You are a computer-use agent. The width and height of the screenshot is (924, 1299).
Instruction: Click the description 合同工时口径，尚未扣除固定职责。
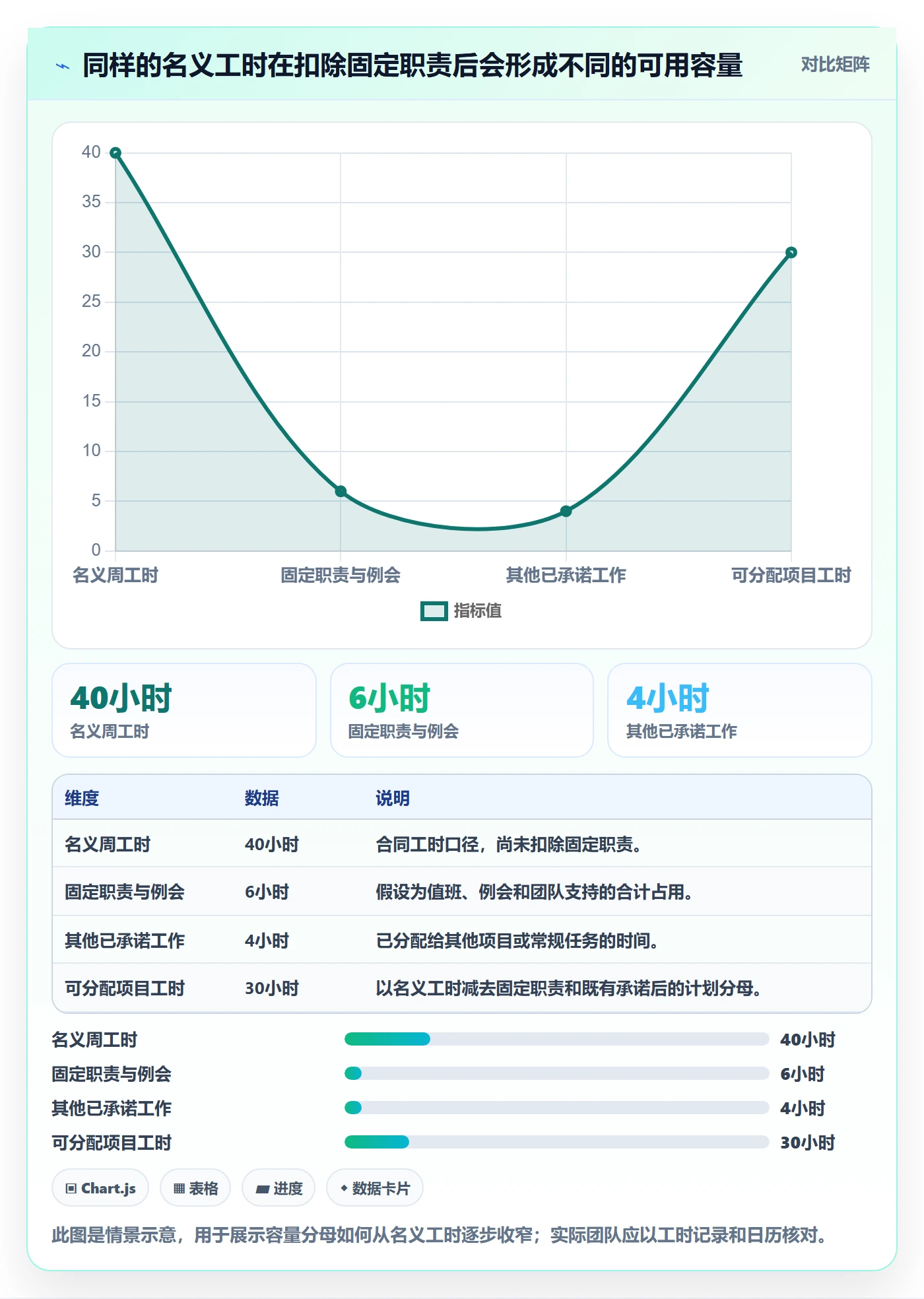(509, 845)
